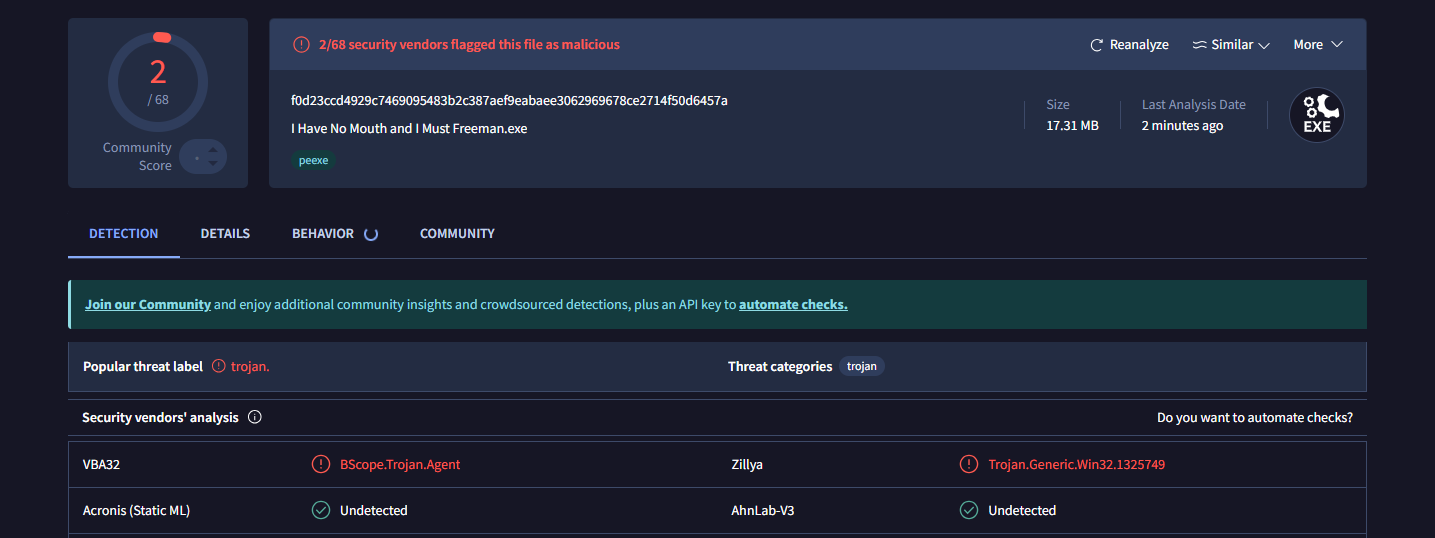Screen dimensions: 1435x538
Task: Click the warning icon for Zillya detection
Action: click(x=969, y=464)
